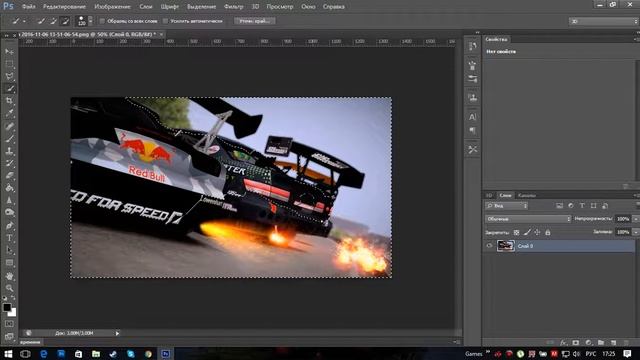Viewport: 640px width, 360px height.
Task: Select the Move tool
Action: pos(9,51)
